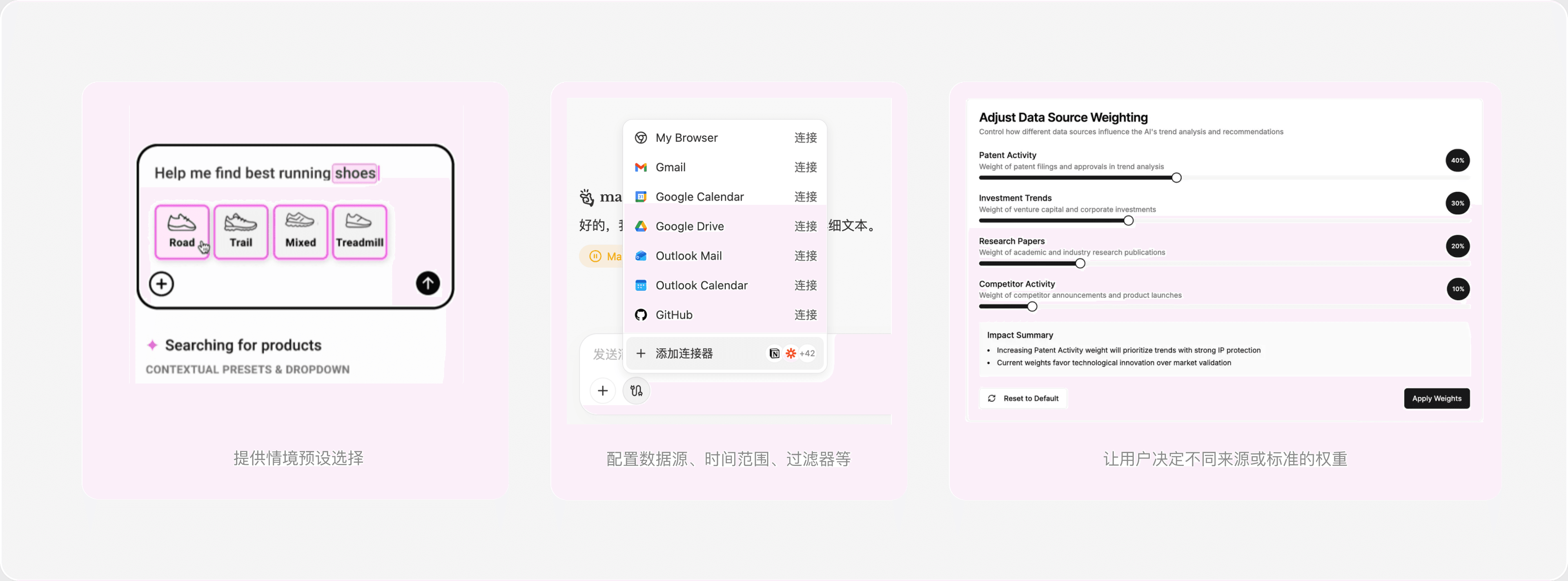Click the orange pause icon on the status pill
The width and height of the screenshot is (1568, 581).
(x=595, y=256)
